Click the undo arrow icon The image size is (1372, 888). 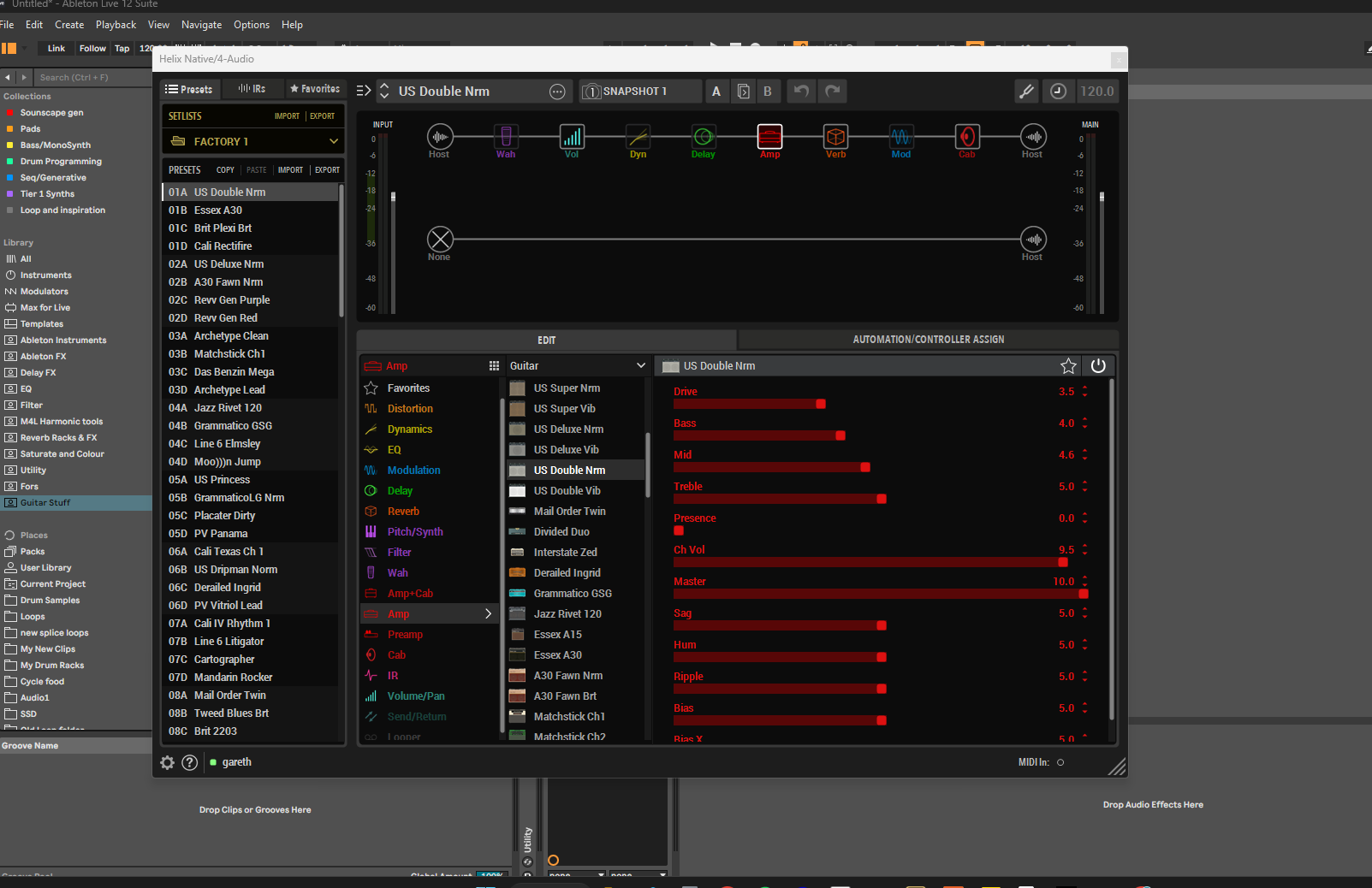click(801, 91)
